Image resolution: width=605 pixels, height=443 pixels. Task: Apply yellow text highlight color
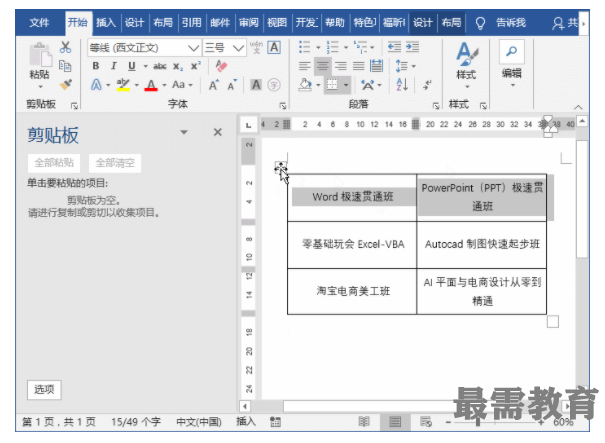(123, 85)
